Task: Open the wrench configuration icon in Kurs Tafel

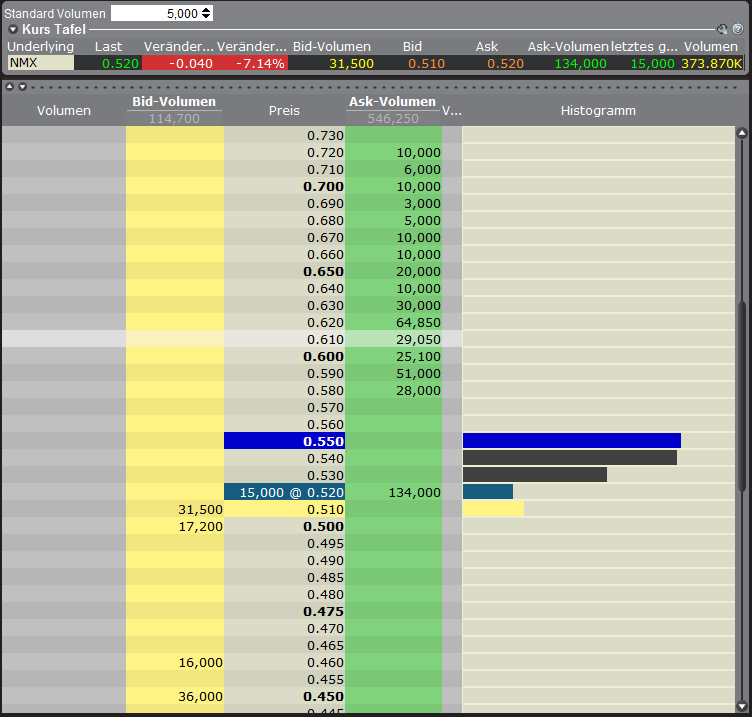Action: pos(723,30)
